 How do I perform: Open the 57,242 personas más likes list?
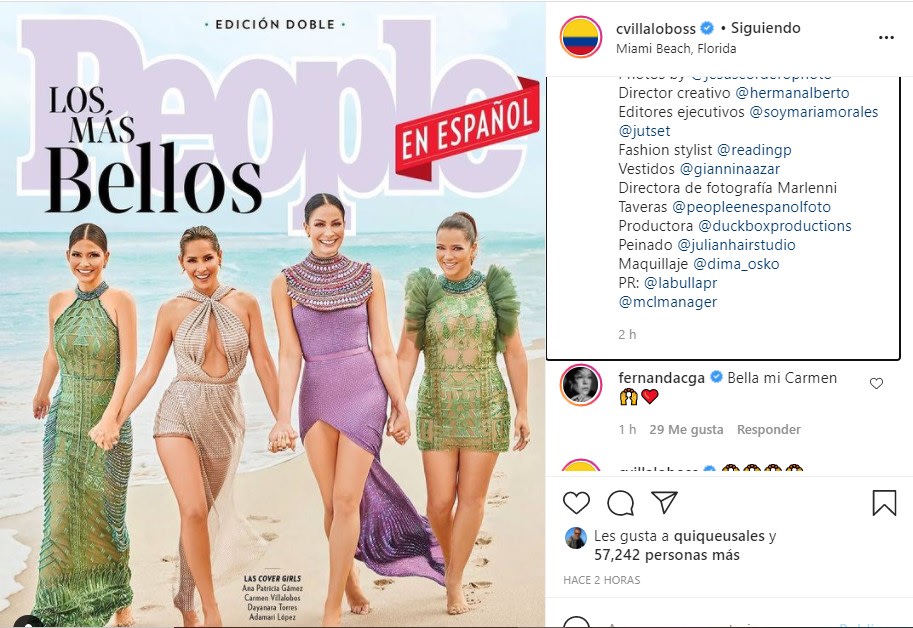coord(667,555)
